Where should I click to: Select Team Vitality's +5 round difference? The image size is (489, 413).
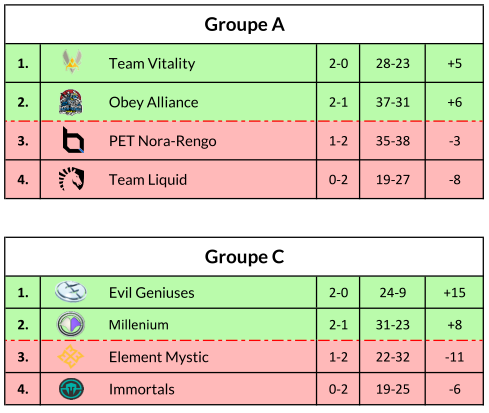[454, 63]
